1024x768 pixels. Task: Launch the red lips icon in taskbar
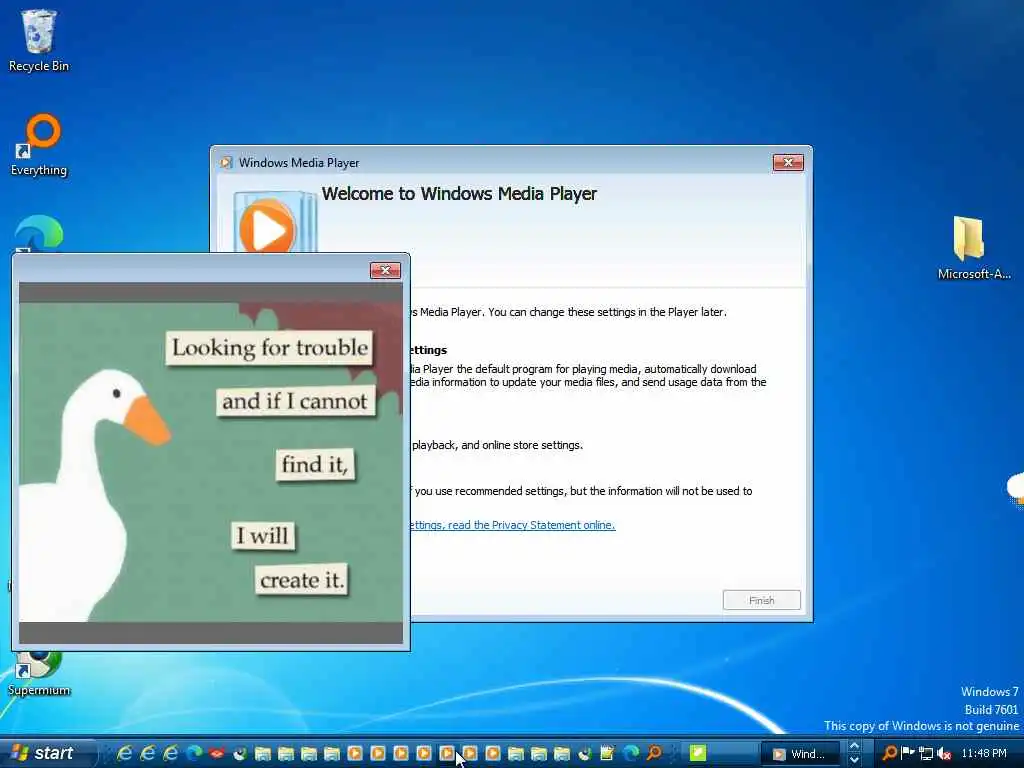tap(217, 753)
